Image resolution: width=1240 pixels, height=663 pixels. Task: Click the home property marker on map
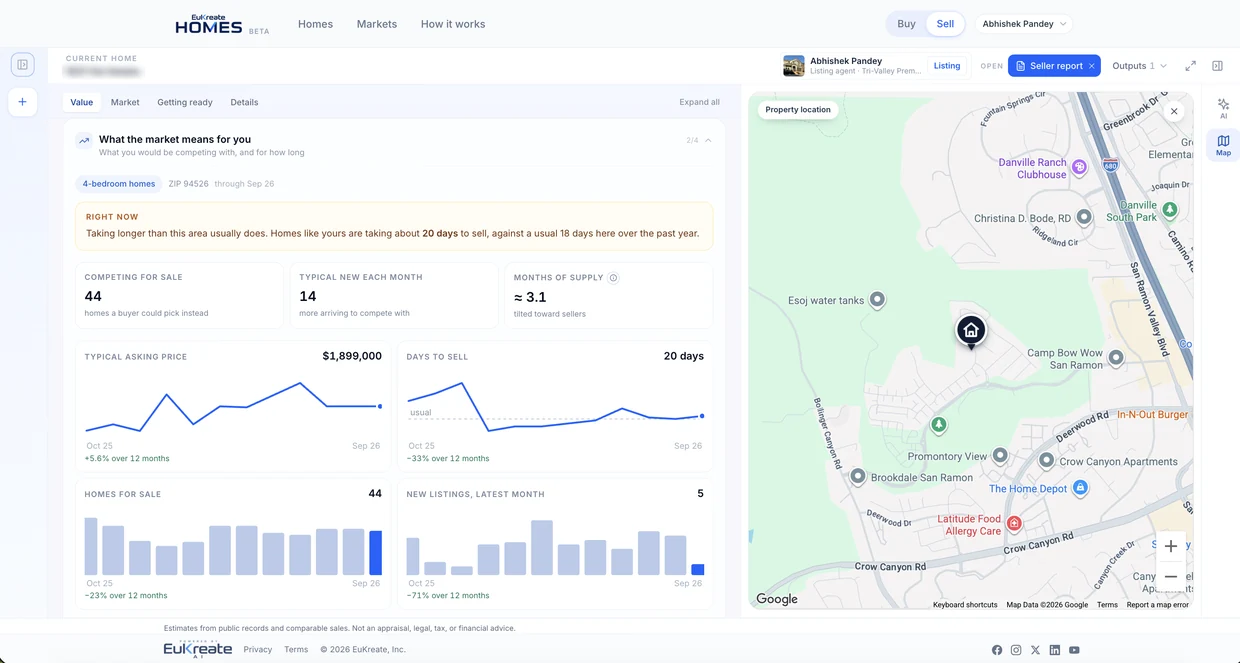pos(970,331)
